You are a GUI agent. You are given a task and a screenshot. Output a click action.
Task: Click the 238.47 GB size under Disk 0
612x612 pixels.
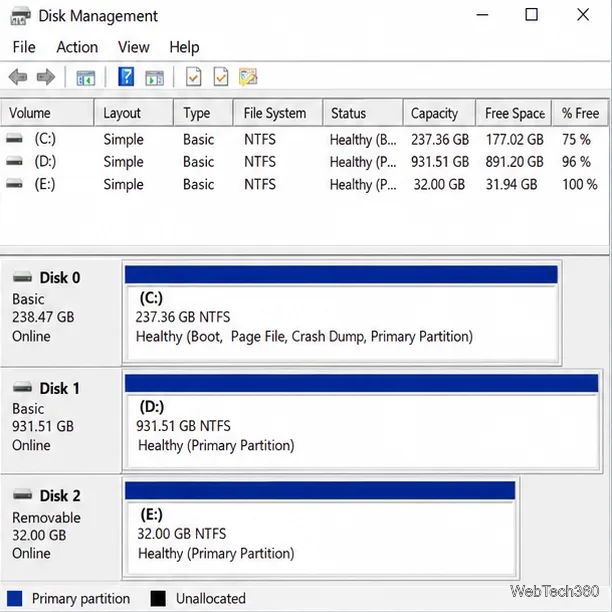[43, 317]
